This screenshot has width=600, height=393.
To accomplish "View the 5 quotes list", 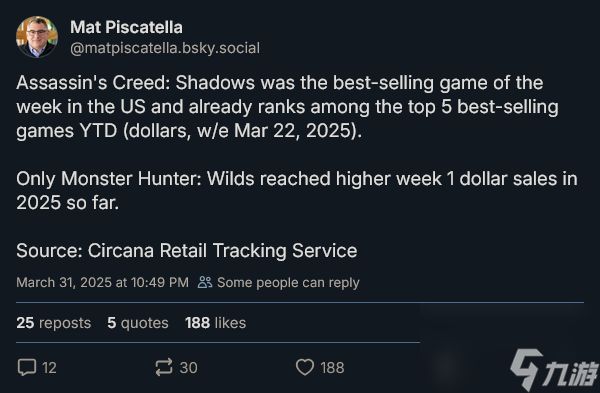I will (x=138, y=323).
